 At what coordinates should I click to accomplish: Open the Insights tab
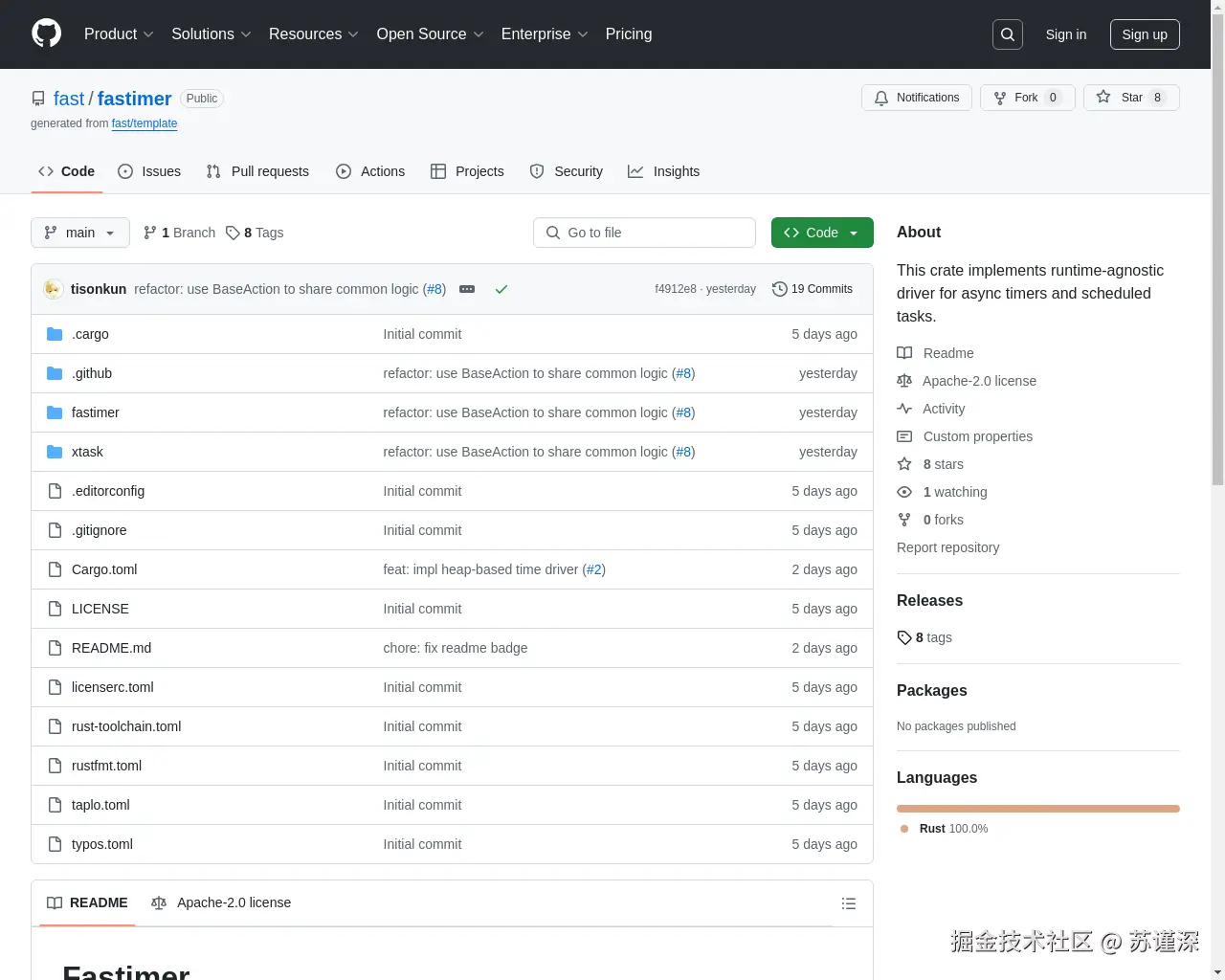click(x=664, y=171)
